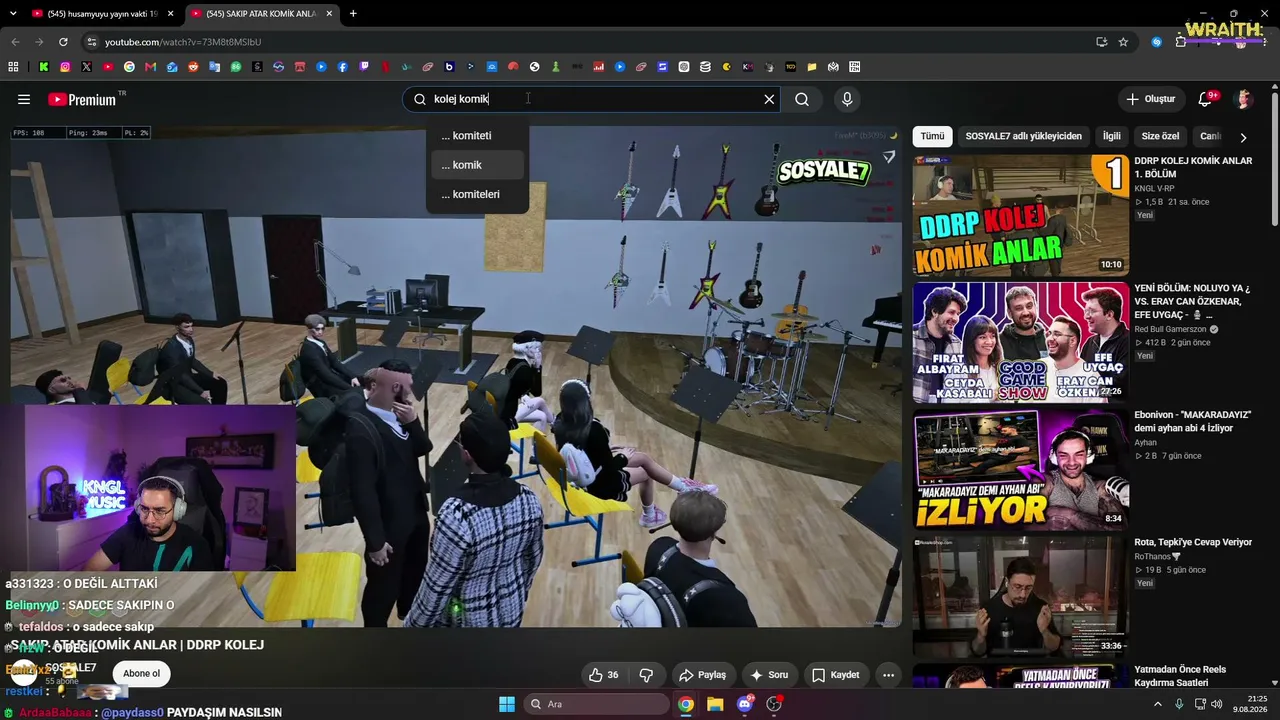
Task: Open the Reddit bookmark
Action: (193, 67)
